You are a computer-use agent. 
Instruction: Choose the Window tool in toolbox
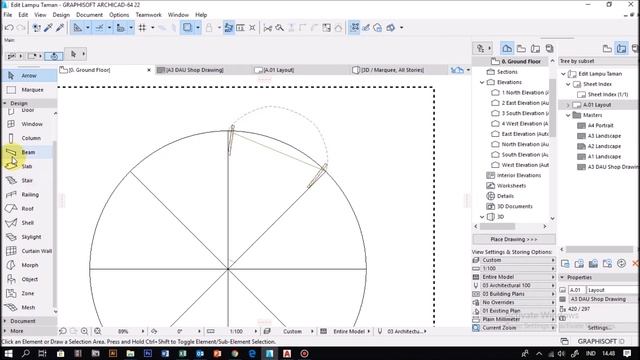(29, 124)
